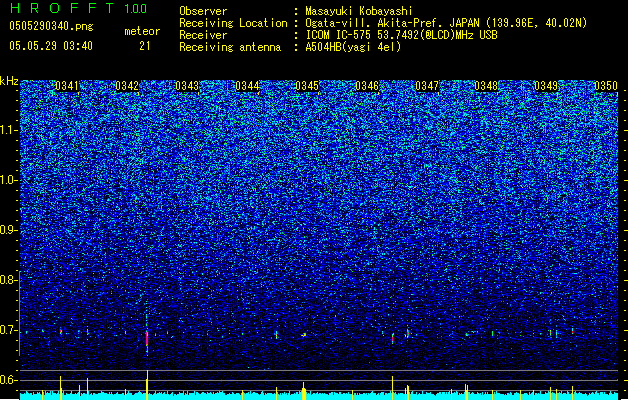The image size is (629, 400).
Task: Click the 0347 time marker
Action: (427, 86)
